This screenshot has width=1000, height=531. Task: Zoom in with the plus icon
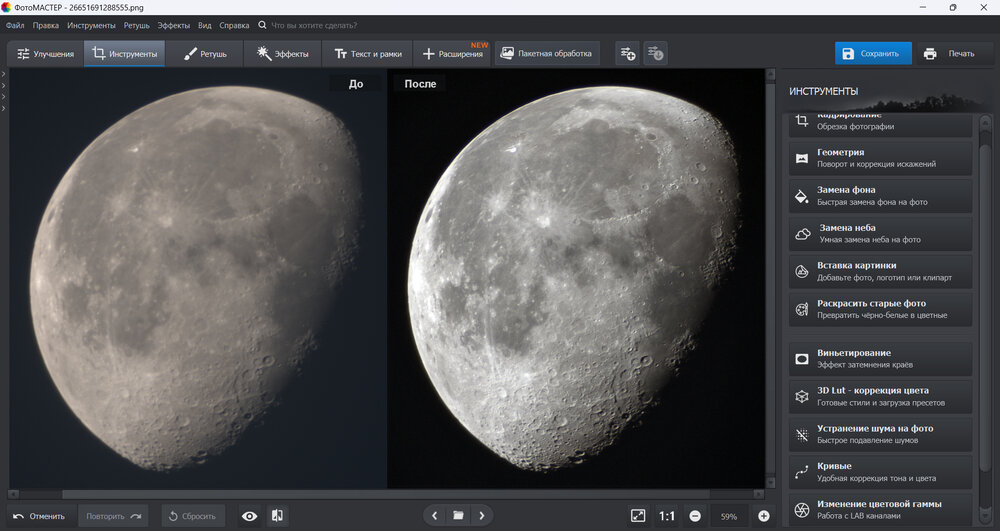[x=764, y=516]
